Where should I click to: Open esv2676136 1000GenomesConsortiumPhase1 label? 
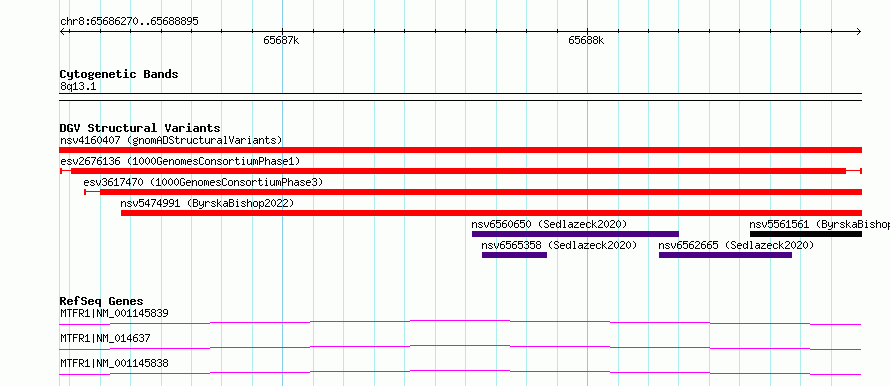180,161
